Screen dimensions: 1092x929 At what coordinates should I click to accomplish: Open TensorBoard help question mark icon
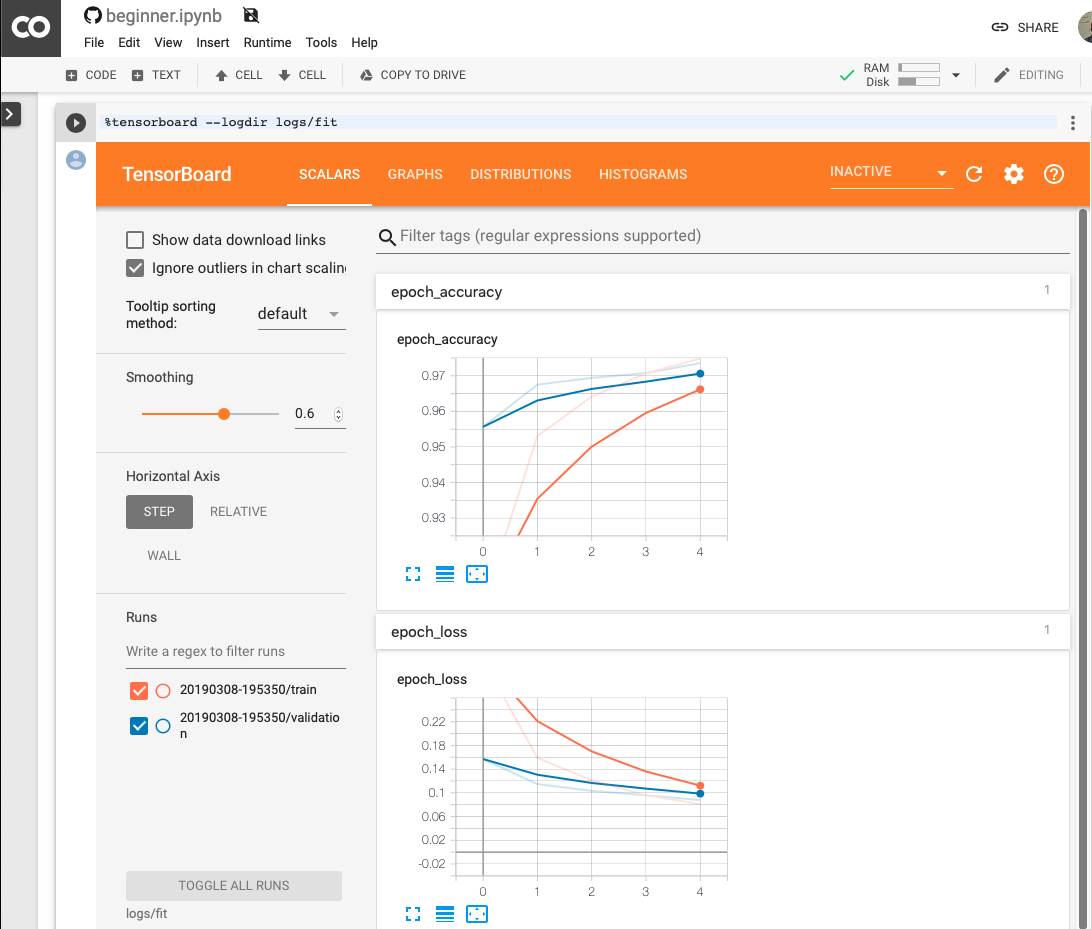coord(1054,174)
